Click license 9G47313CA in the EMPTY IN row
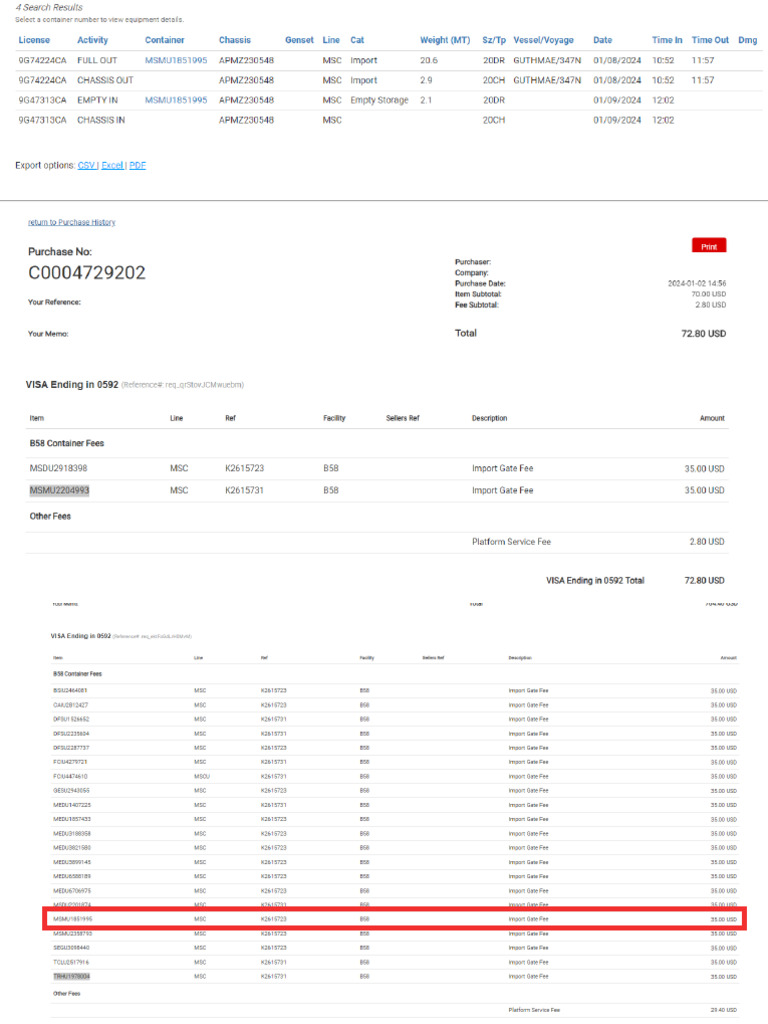 click(42, 100)
